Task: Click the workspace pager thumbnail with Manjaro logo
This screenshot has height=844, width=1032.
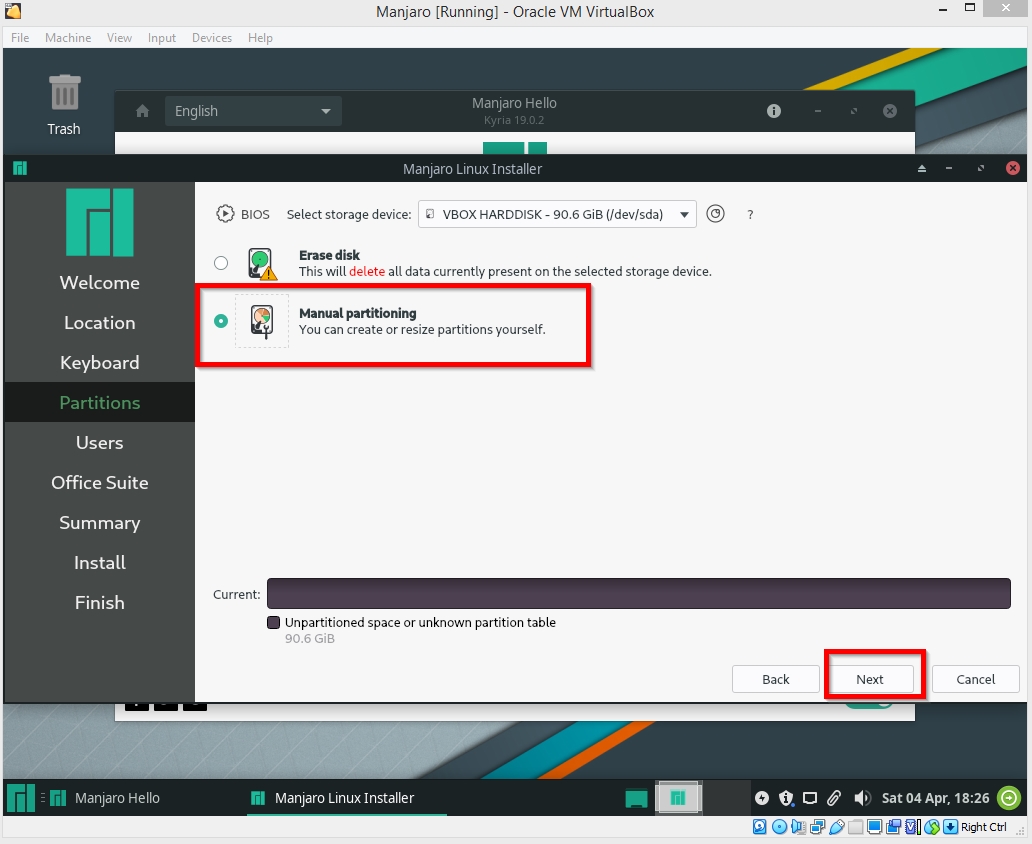Action: [678, 798]
